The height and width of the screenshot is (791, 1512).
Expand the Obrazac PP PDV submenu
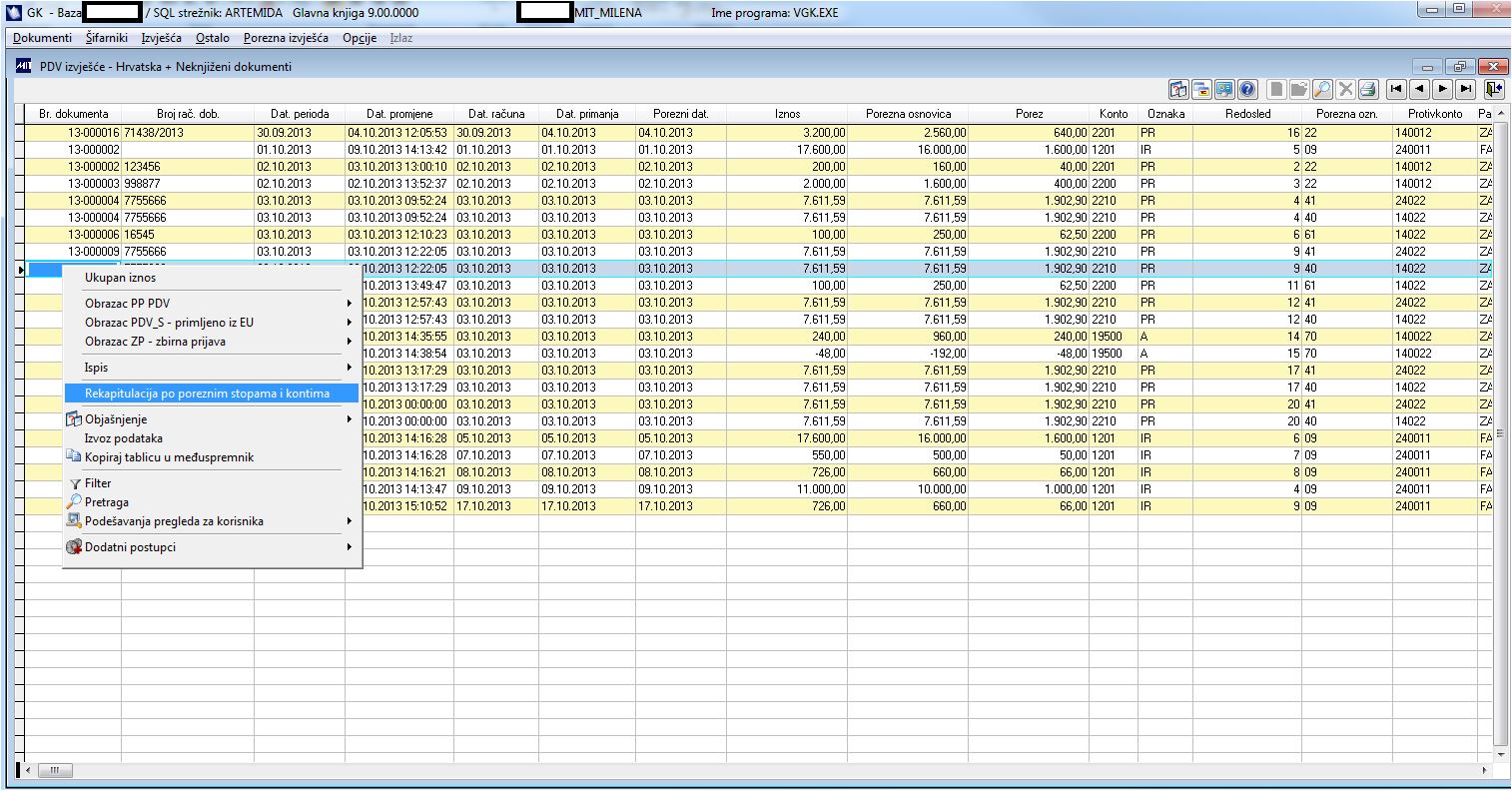[212, 304]
